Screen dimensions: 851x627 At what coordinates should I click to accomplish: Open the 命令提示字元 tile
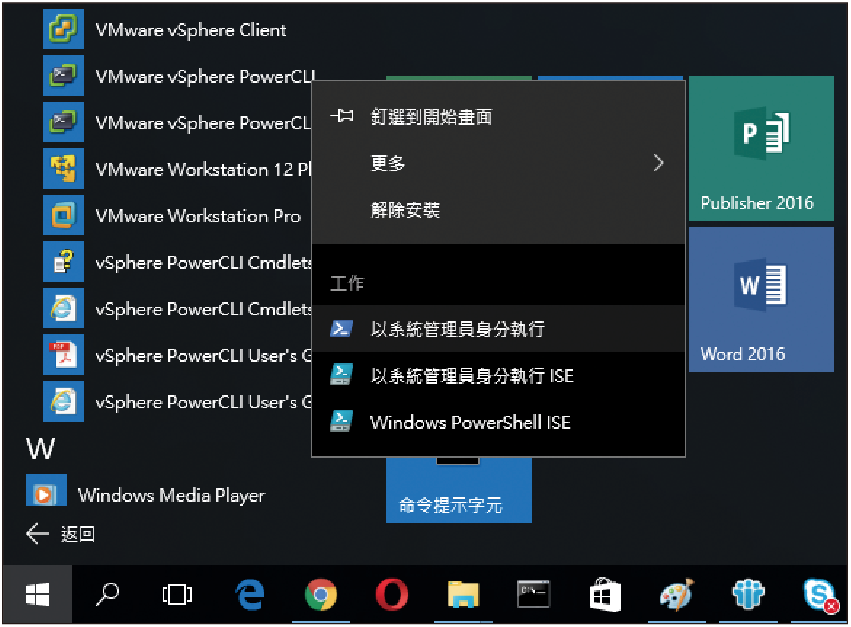pyautogui.click(x=459, y=490)
